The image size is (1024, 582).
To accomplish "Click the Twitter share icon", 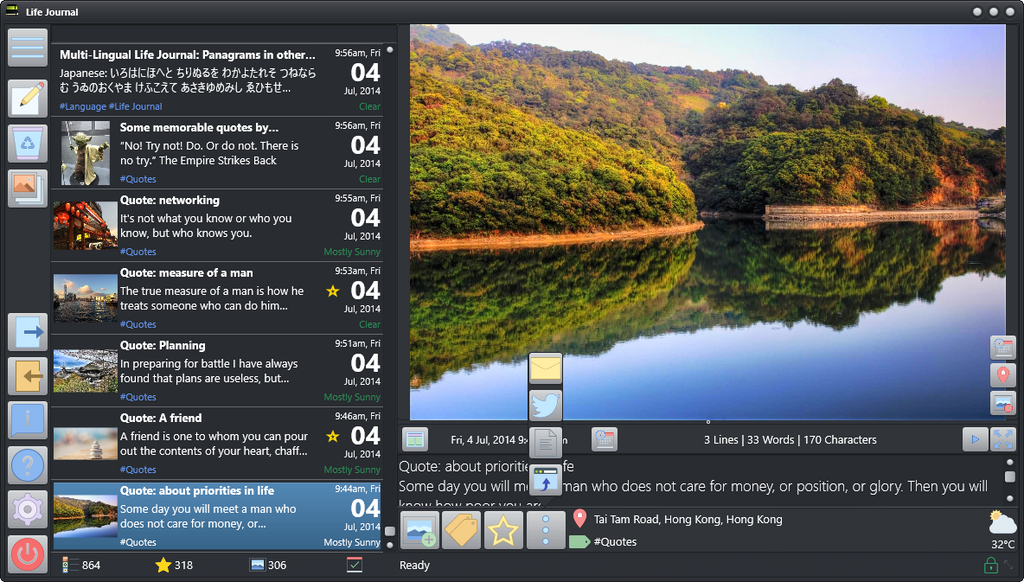I will point(546,405).
